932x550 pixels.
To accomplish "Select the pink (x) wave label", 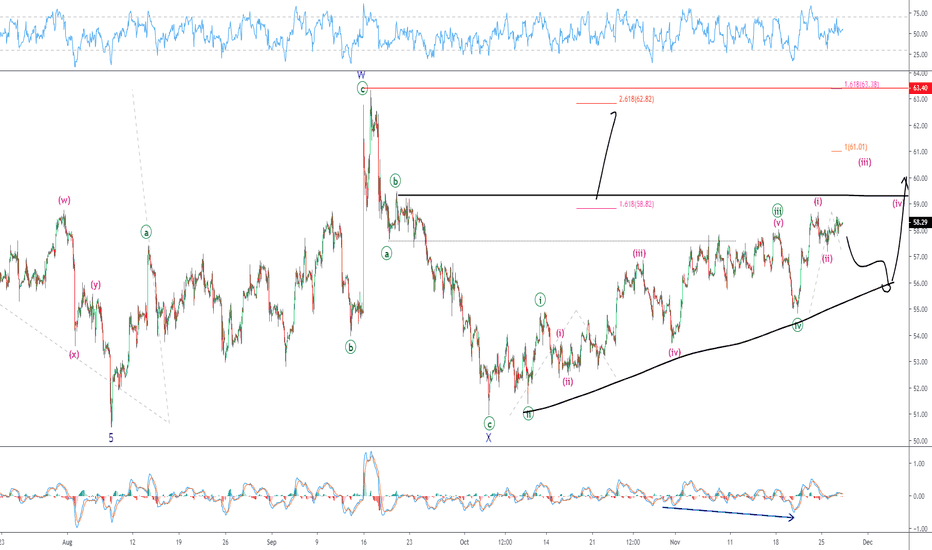I will click(x=74, y=354).
